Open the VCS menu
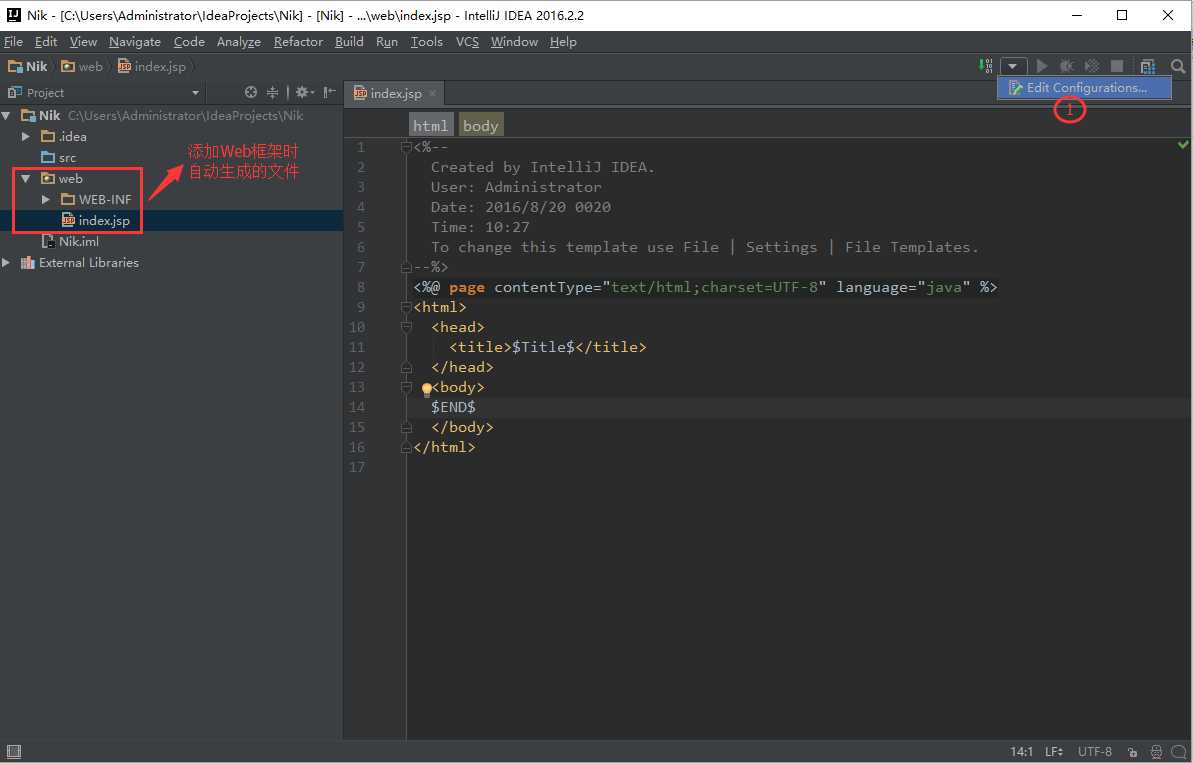 [x=467, y=42]
